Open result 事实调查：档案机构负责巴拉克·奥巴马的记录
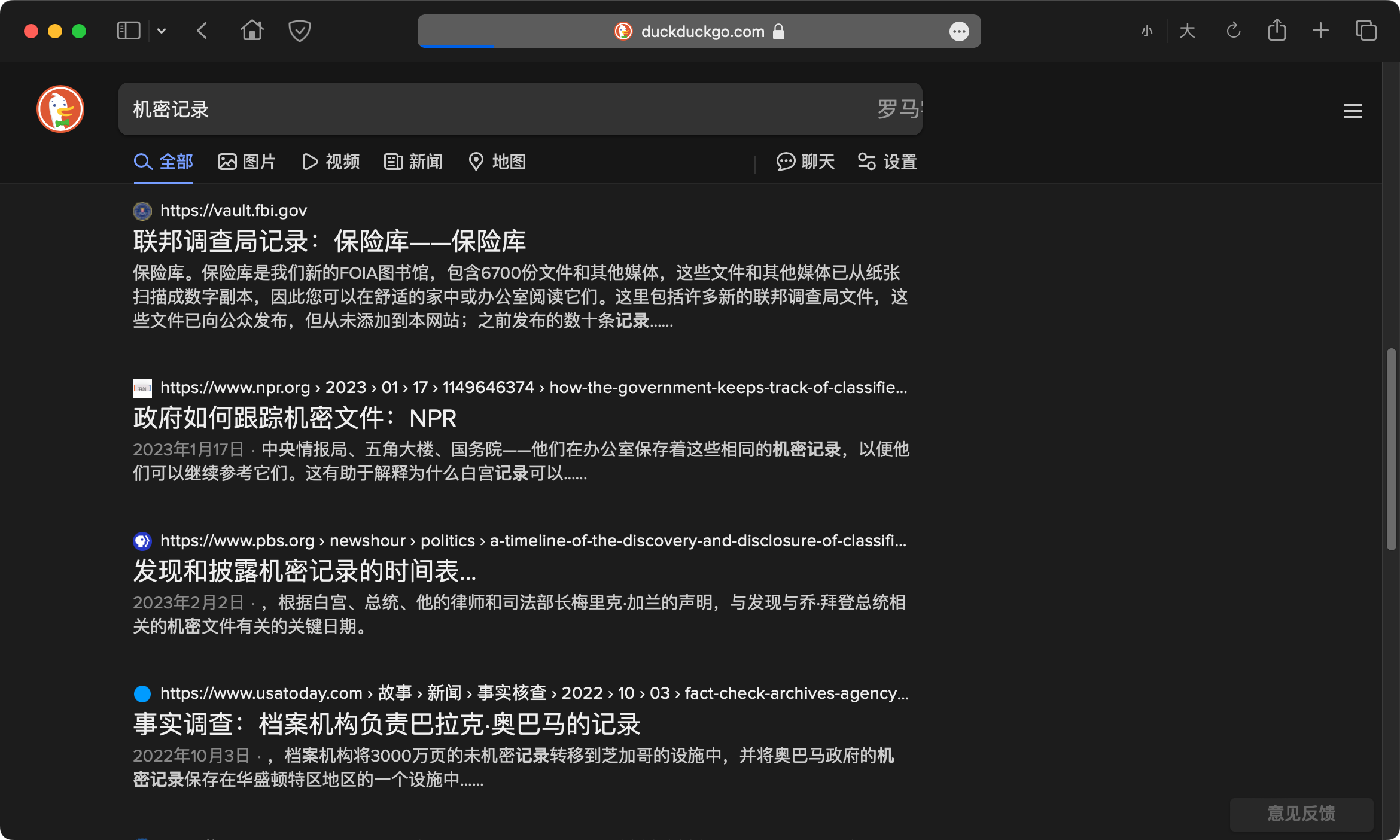The image size is (1400, 840). pos(386,724)
